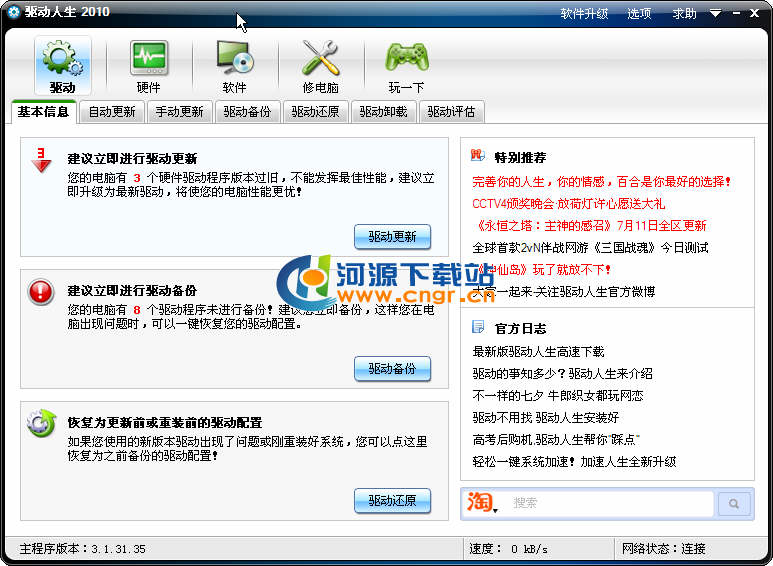Open link 大家一起来关注驱动人生官方微博
Image resolution: width=773 pixels, height=566 pixels.
pyautogui.click(x=564, y=291)
